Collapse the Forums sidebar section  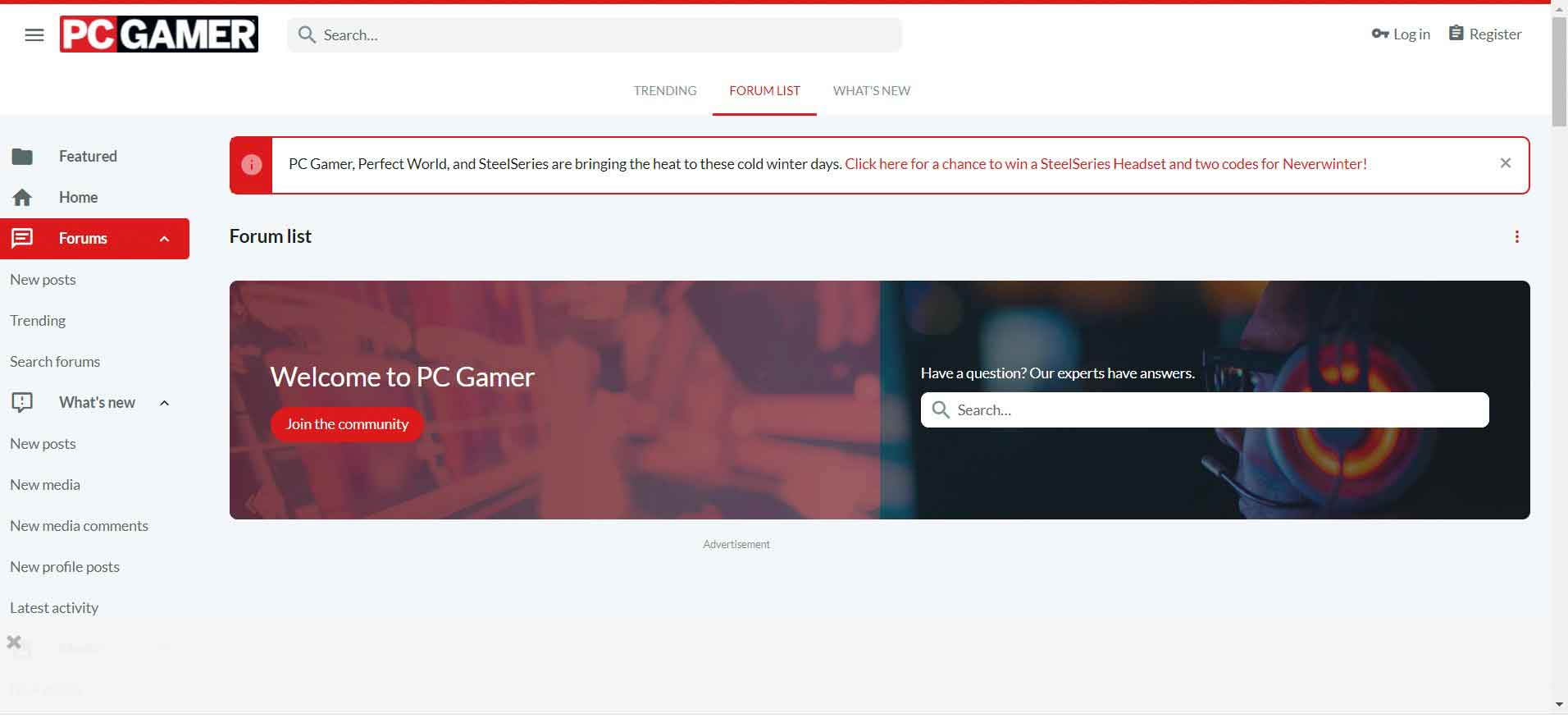point(164,239)
